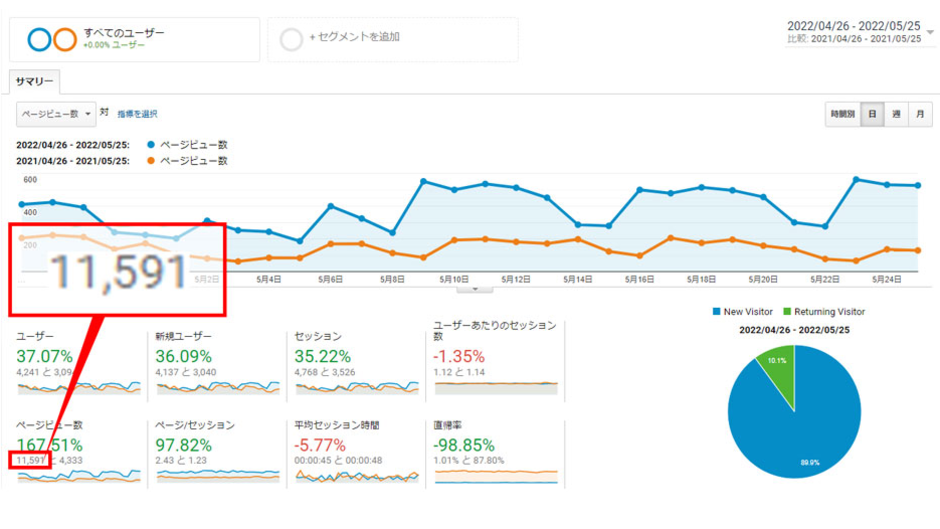Click the orange segment circle icon
This screenshot has height=529, width=940.
coord(65,40)
